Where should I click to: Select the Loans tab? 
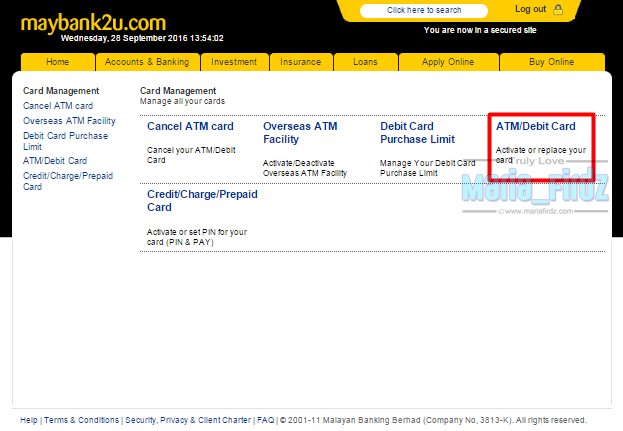pos(366,62)
